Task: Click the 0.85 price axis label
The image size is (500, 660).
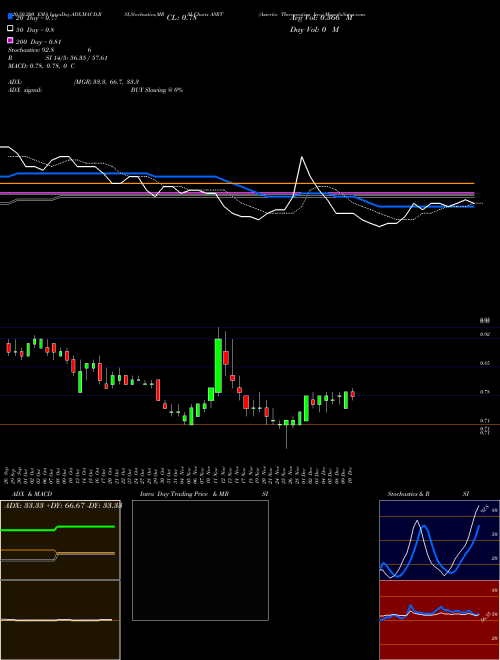Action: click(x=485, y=363)
